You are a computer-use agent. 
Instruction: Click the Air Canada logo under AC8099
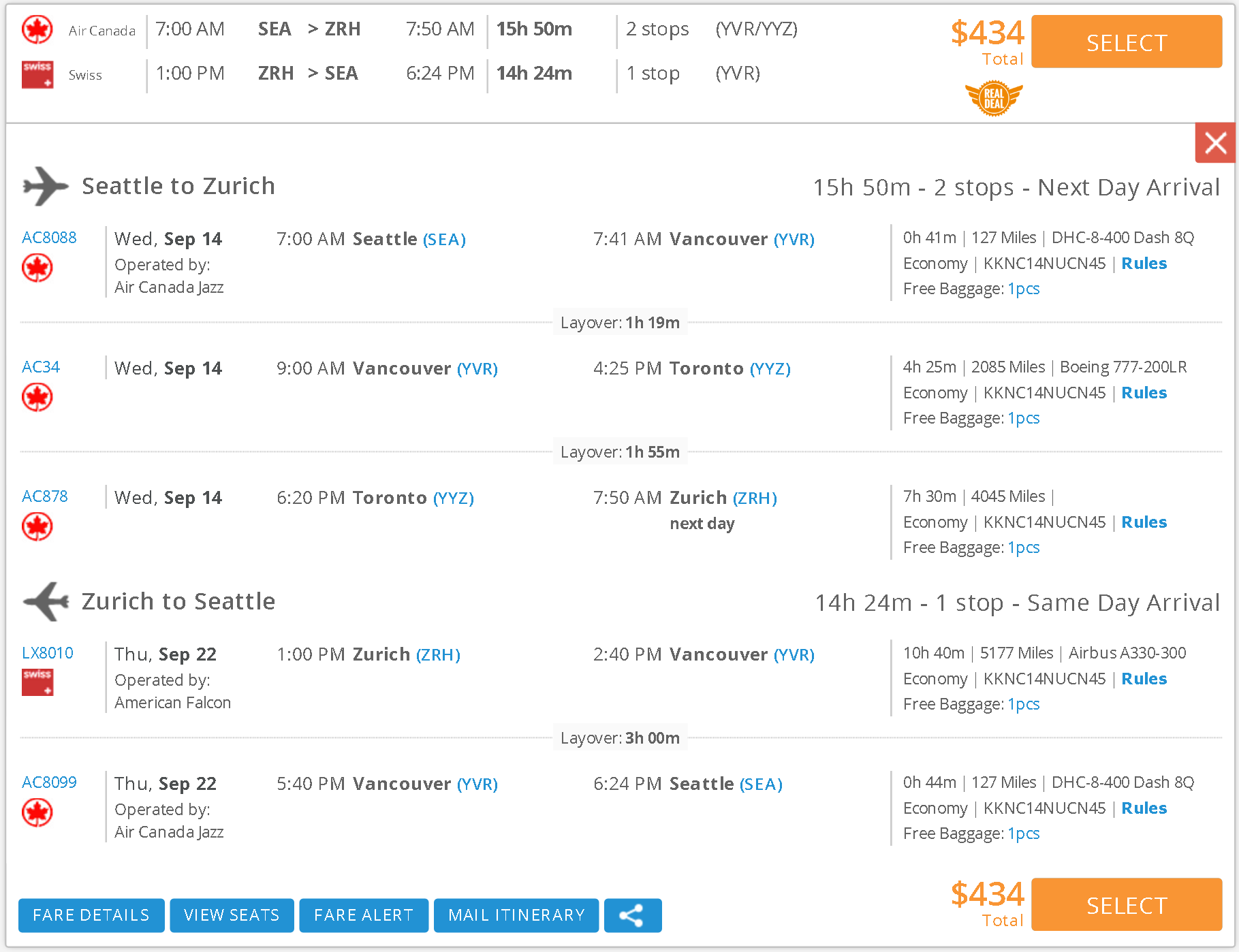pos(37,812)
